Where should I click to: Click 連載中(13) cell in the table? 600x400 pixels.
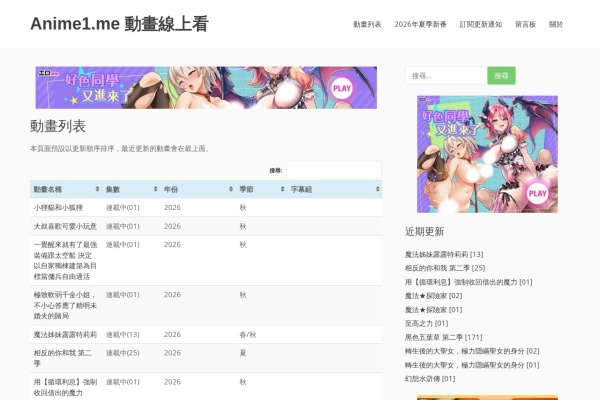[x=123, y=335]
